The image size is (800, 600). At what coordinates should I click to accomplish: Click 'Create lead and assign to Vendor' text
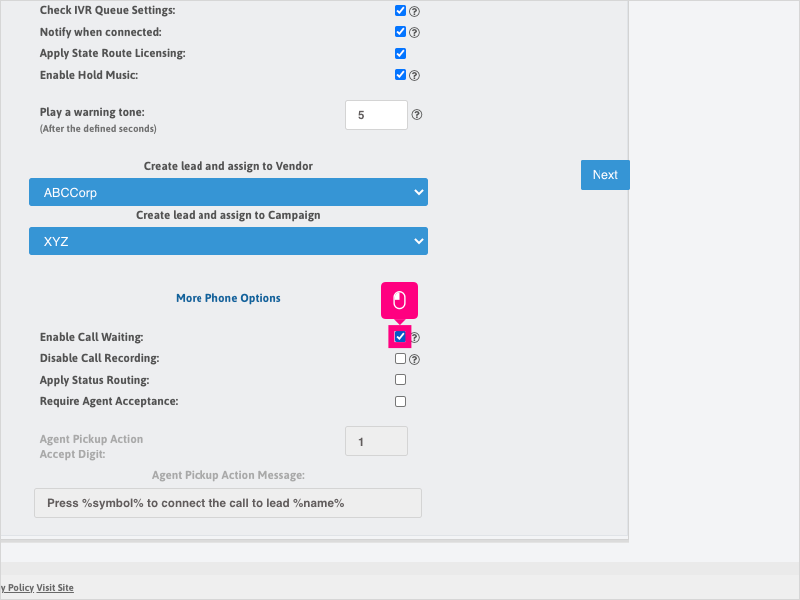(228, 166)
